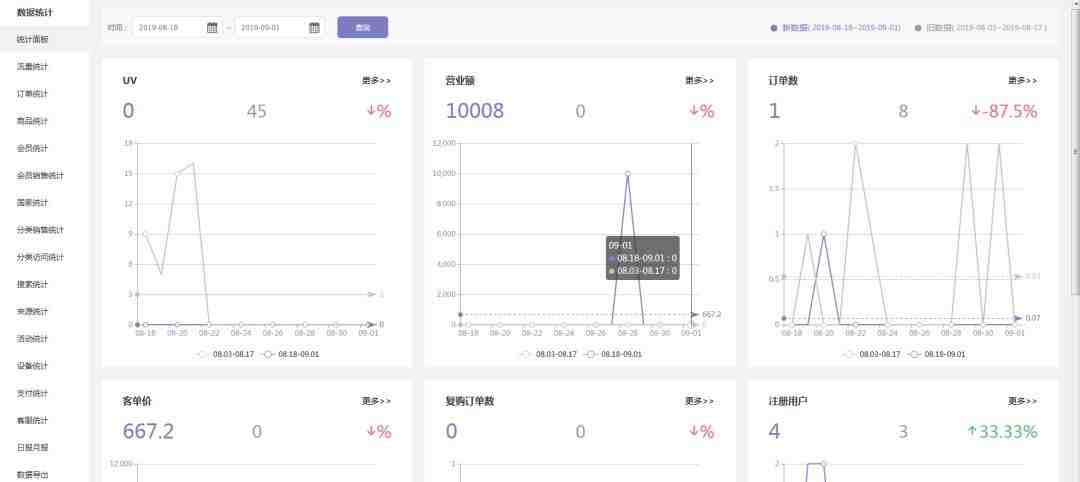1080x482 pixels.
Task: Open 商品统计 in the sidebar
Action: [x=32, y=121]
